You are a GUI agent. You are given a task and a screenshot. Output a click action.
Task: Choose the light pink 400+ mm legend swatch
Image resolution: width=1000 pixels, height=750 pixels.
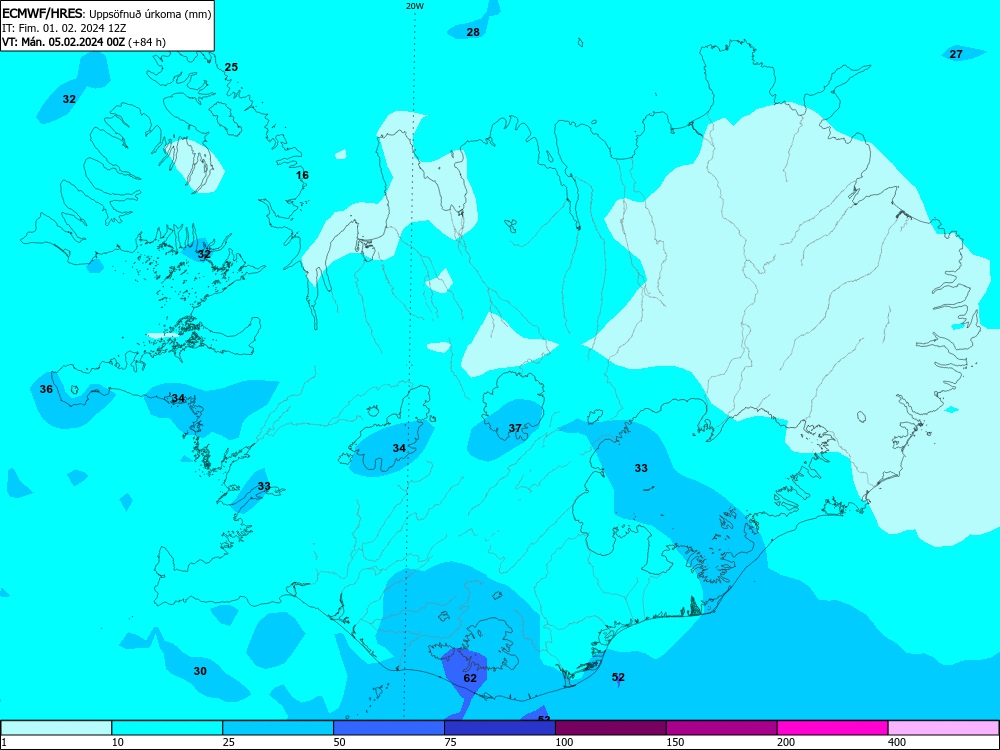click(x=944, y=728)
